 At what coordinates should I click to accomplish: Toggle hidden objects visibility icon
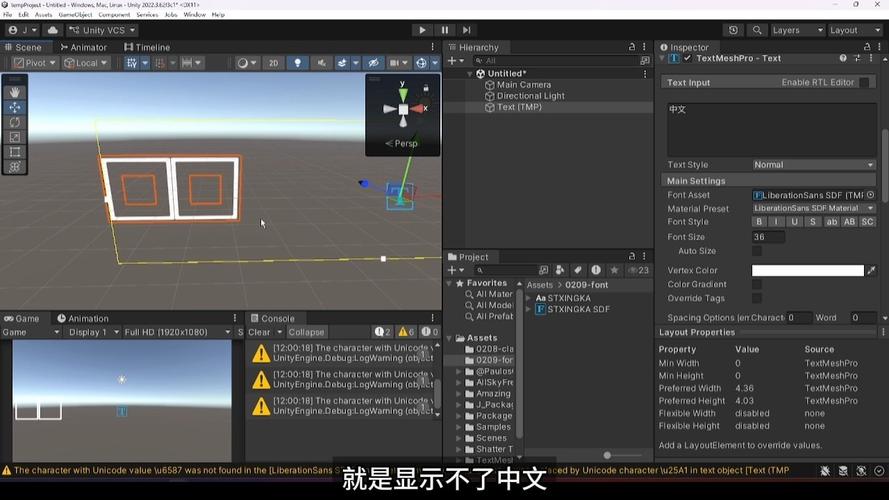tap(373, 63)
